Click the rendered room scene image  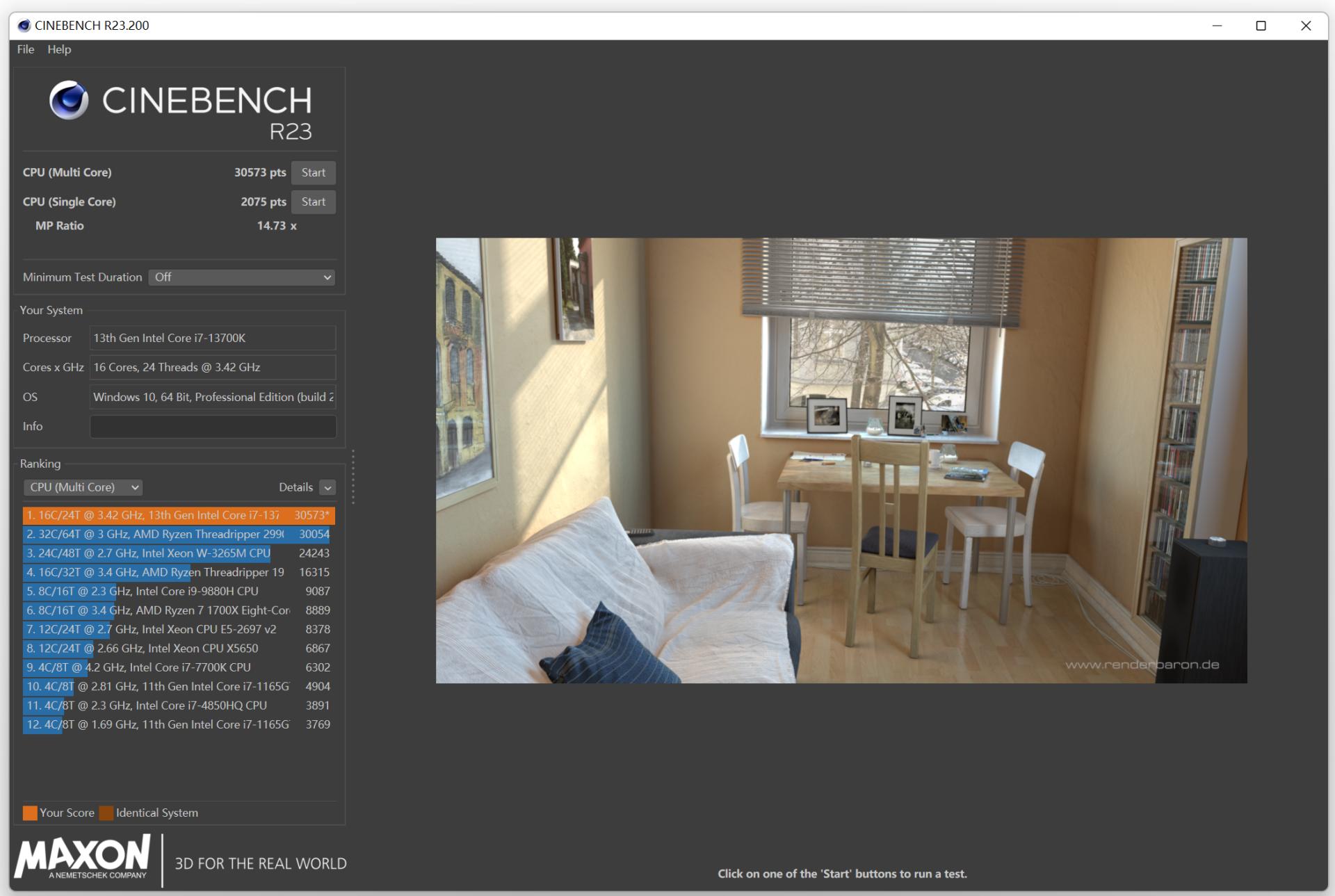click(x=841, y=460)
